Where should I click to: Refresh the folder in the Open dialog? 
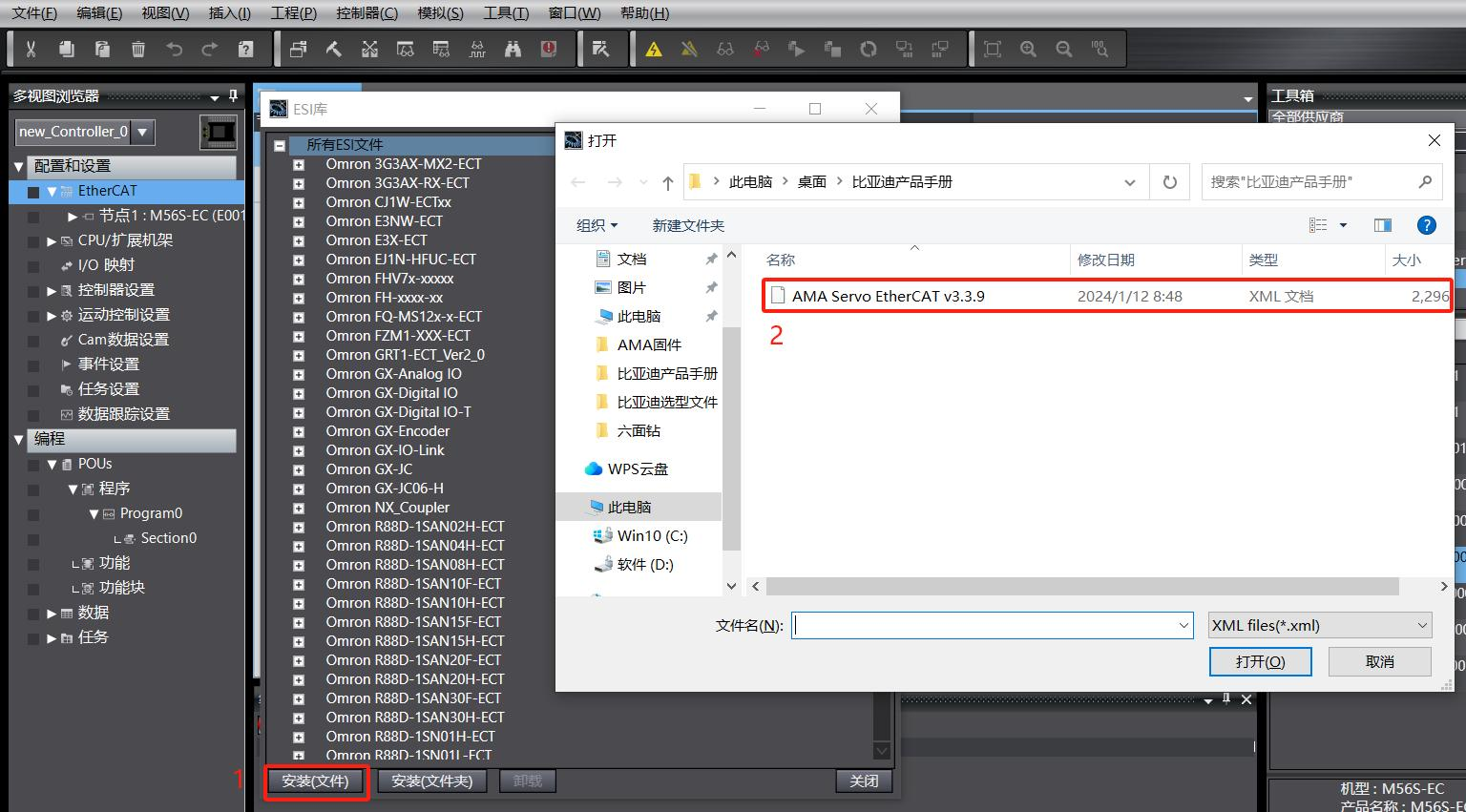1169,182
